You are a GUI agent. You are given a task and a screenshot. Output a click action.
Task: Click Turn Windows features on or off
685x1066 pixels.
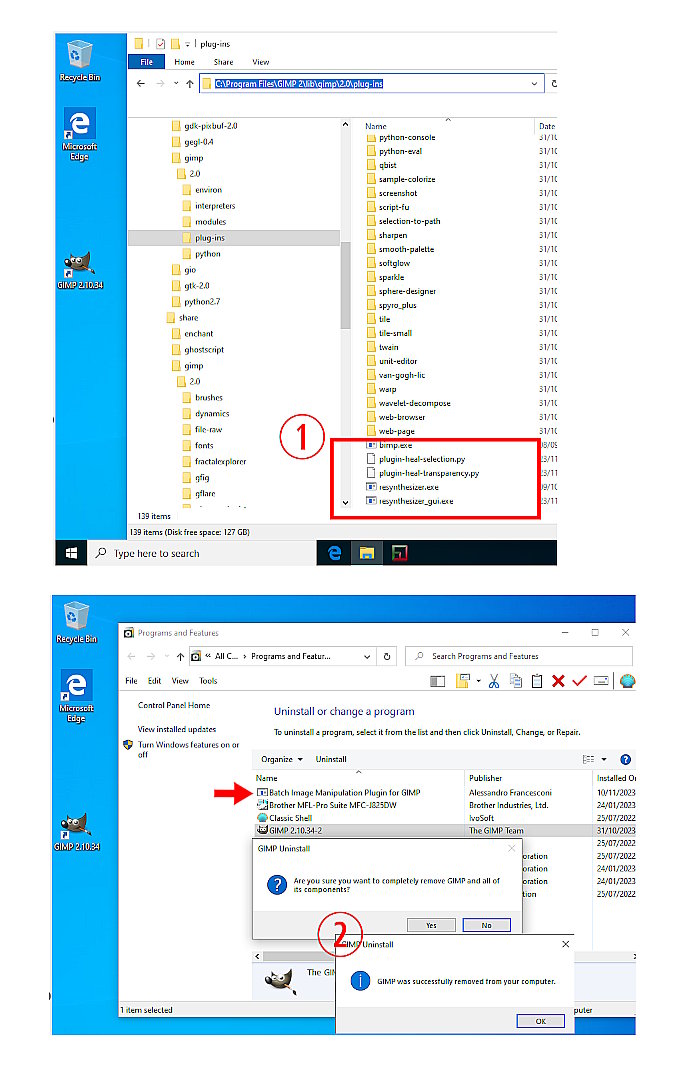pos(188,750)
